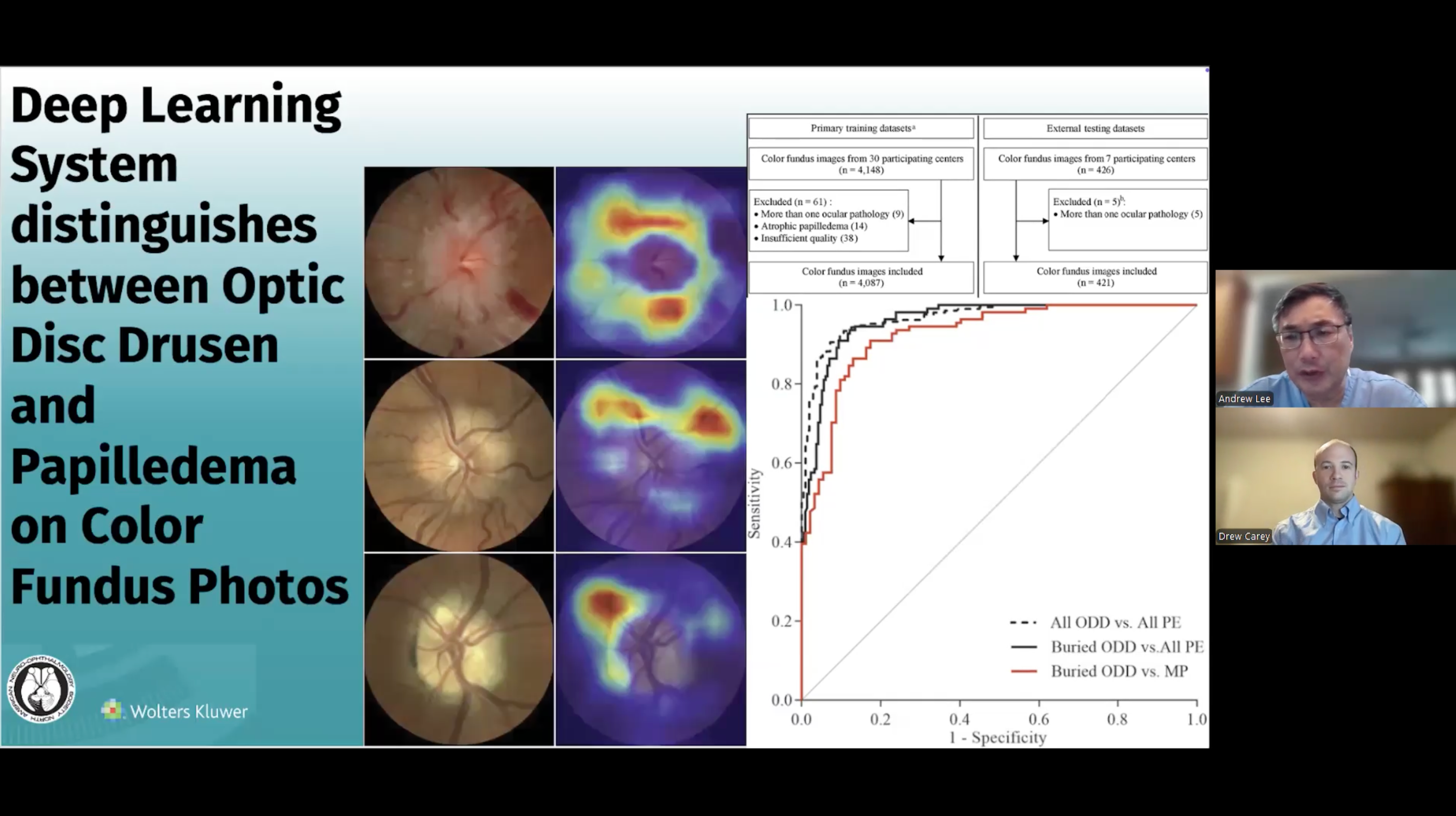Click the Drew Carey name label
The image size is (1456, 816).
[x=1244, y=536]
